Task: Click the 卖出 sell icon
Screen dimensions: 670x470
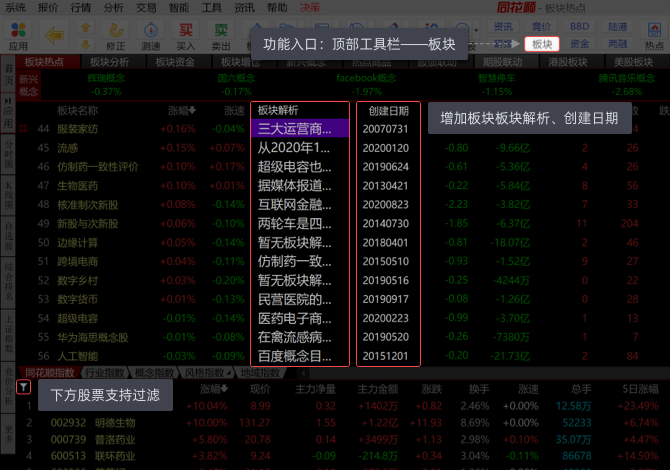Action: click(x=221, y=36)
